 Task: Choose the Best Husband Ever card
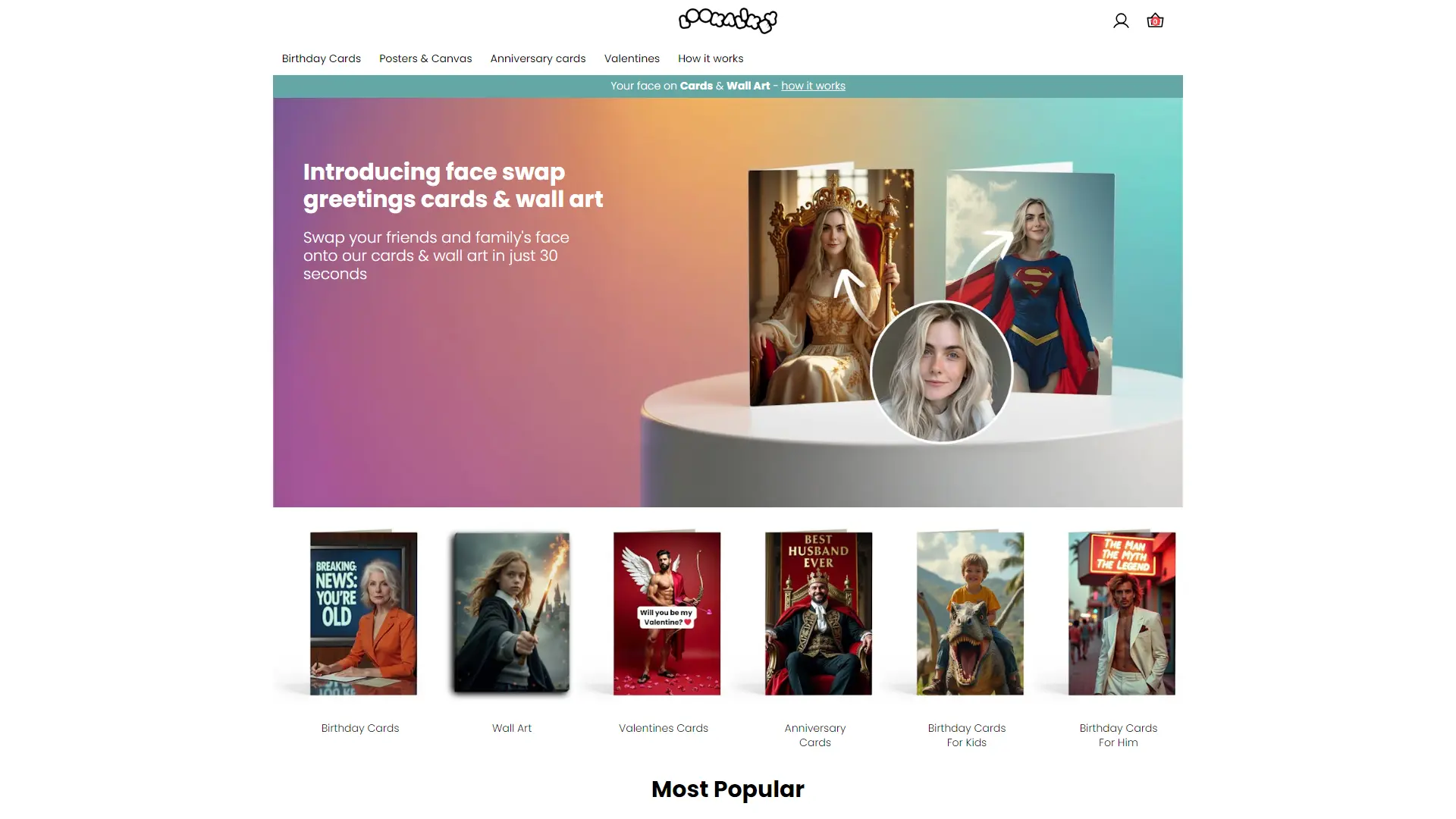(x=818, y=613)
